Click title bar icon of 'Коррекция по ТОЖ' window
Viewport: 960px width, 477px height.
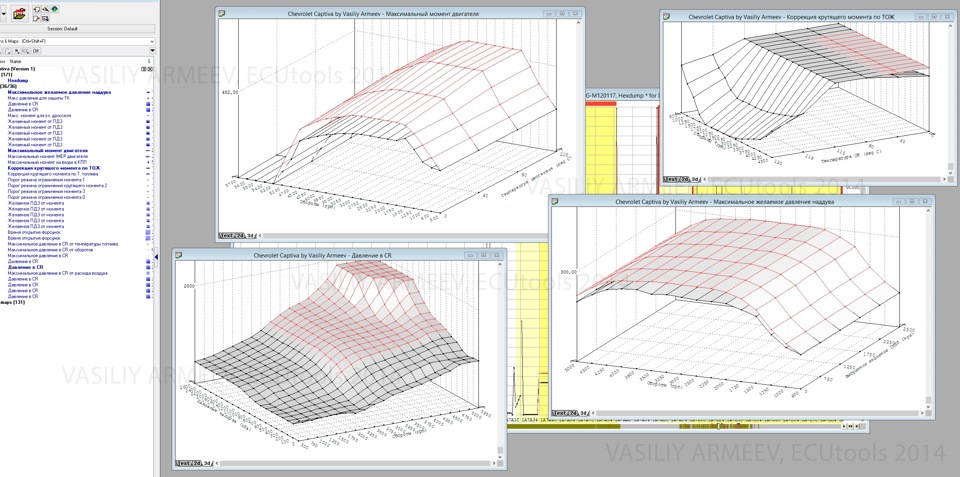669,17
